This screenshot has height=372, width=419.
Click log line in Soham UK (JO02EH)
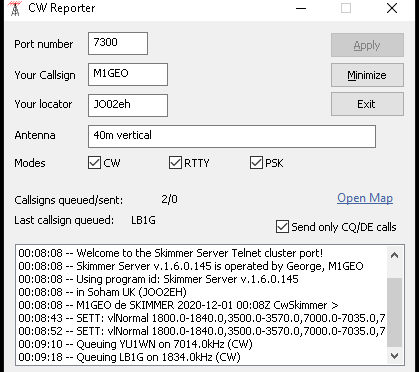[x=102, y=292]
